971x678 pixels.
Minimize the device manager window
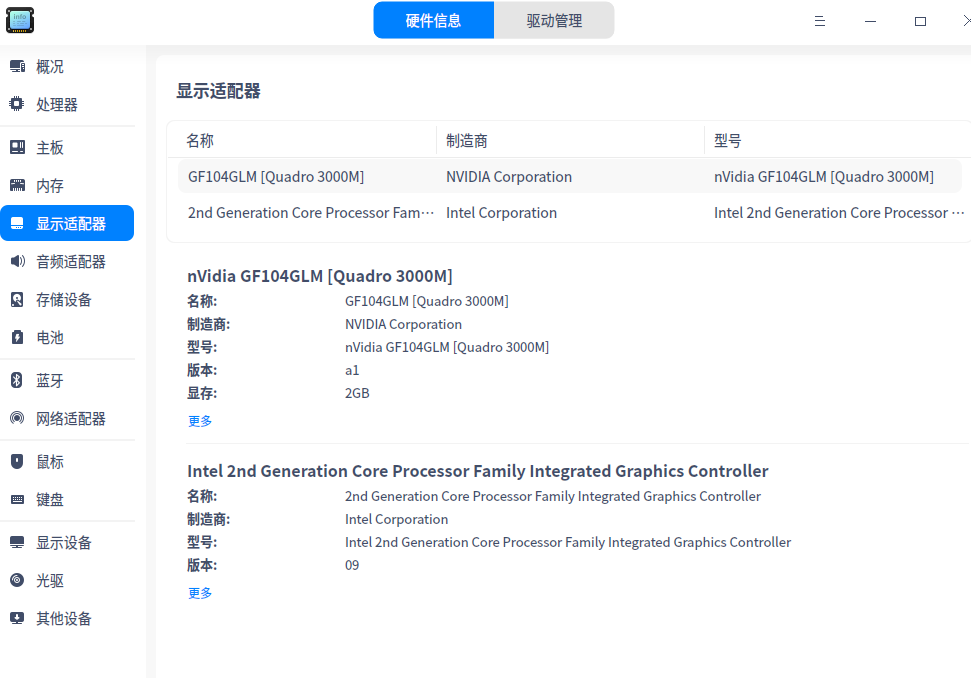click(x=870, y=21)
